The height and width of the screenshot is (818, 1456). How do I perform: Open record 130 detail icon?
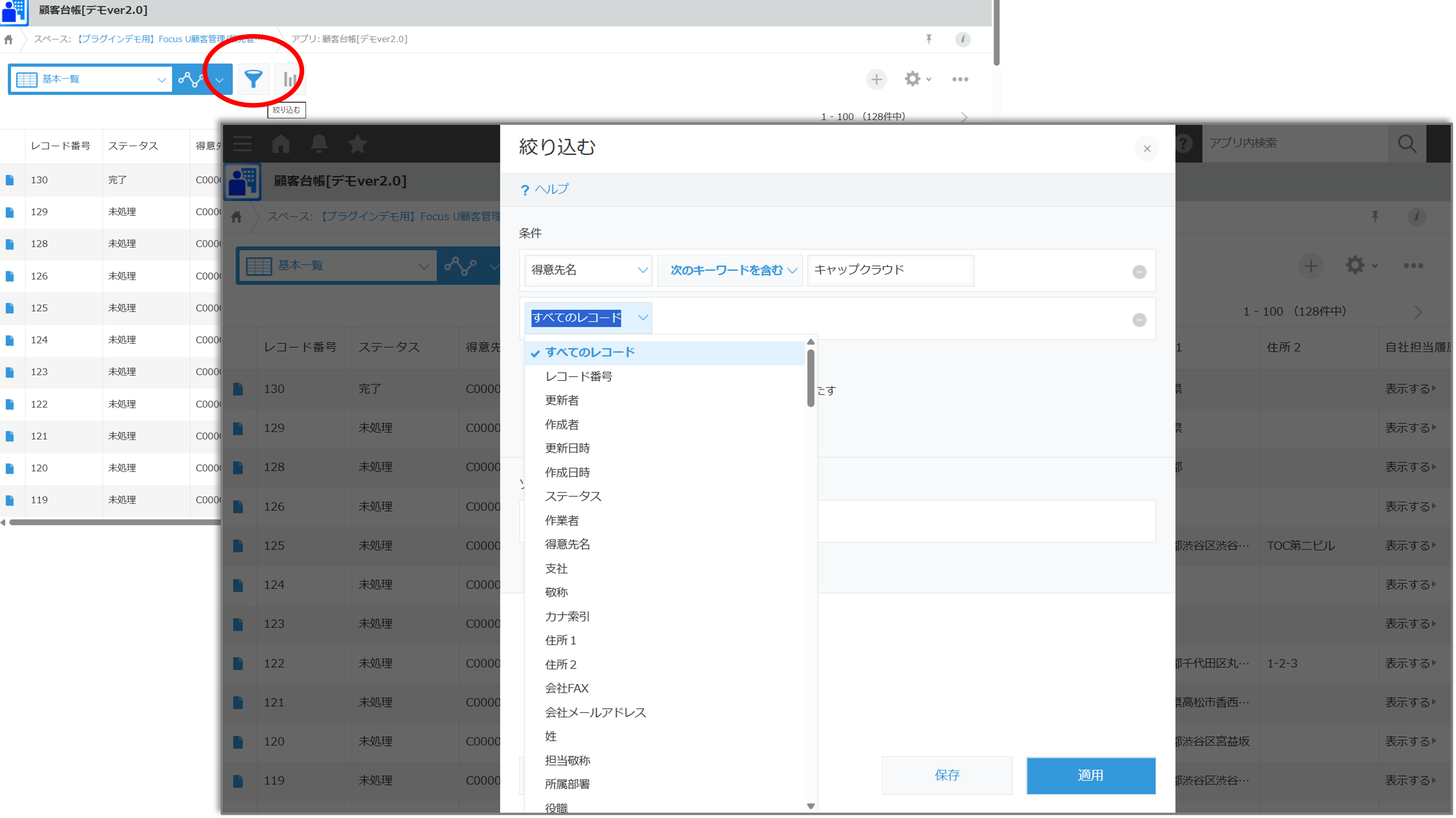[10, 180]
